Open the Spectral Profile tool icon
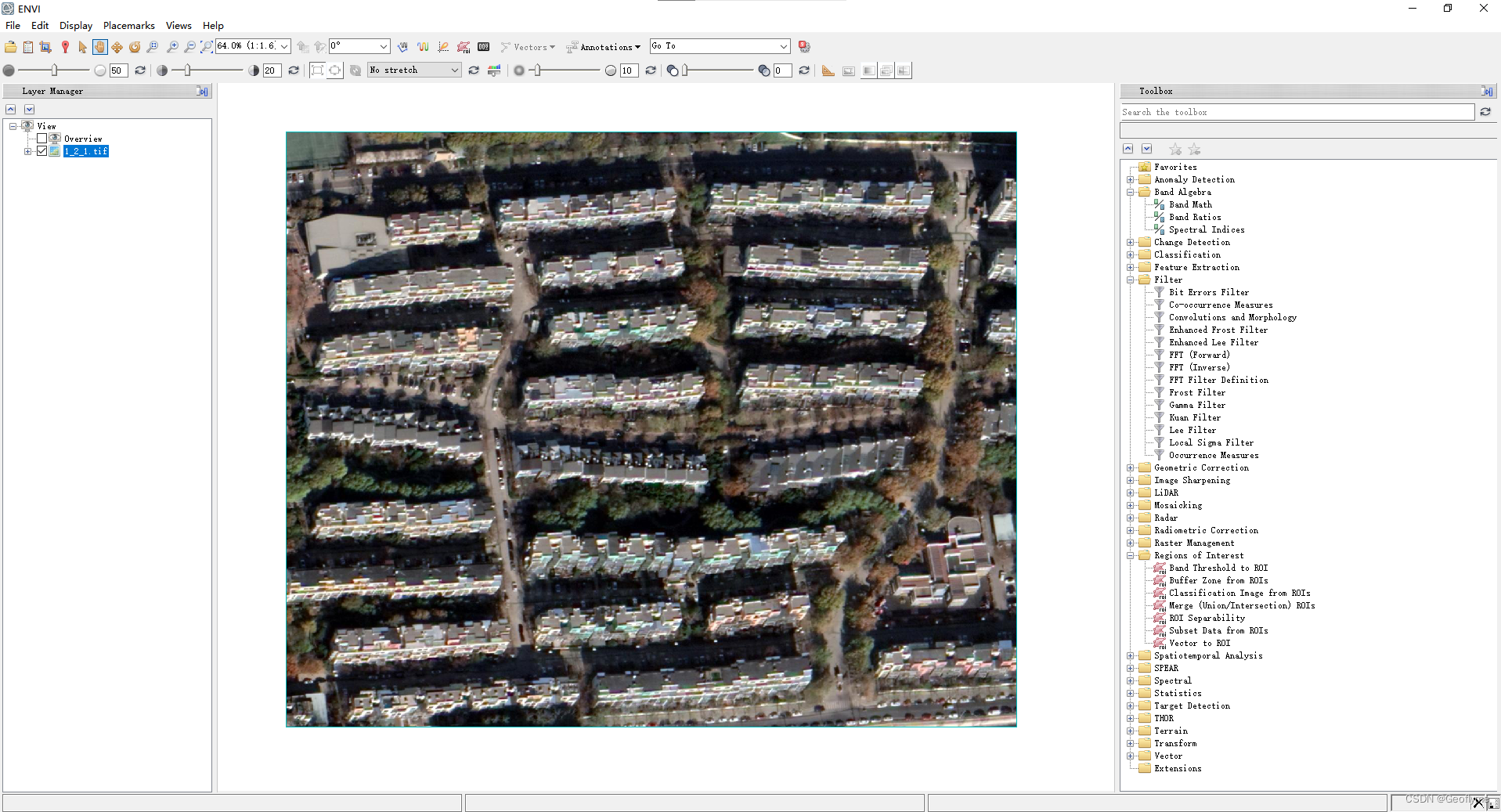 [423, 47]
